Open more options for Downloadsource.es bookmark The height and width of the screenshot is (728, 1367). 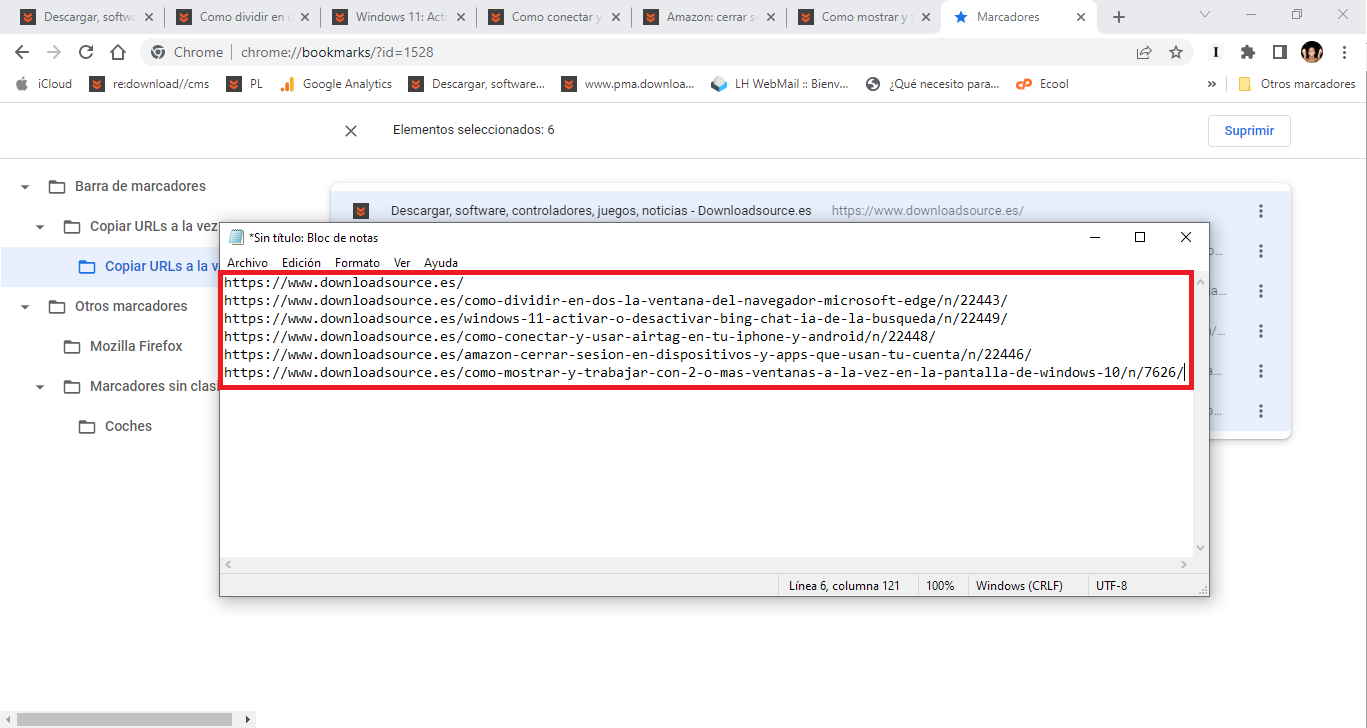(1261, 211)
